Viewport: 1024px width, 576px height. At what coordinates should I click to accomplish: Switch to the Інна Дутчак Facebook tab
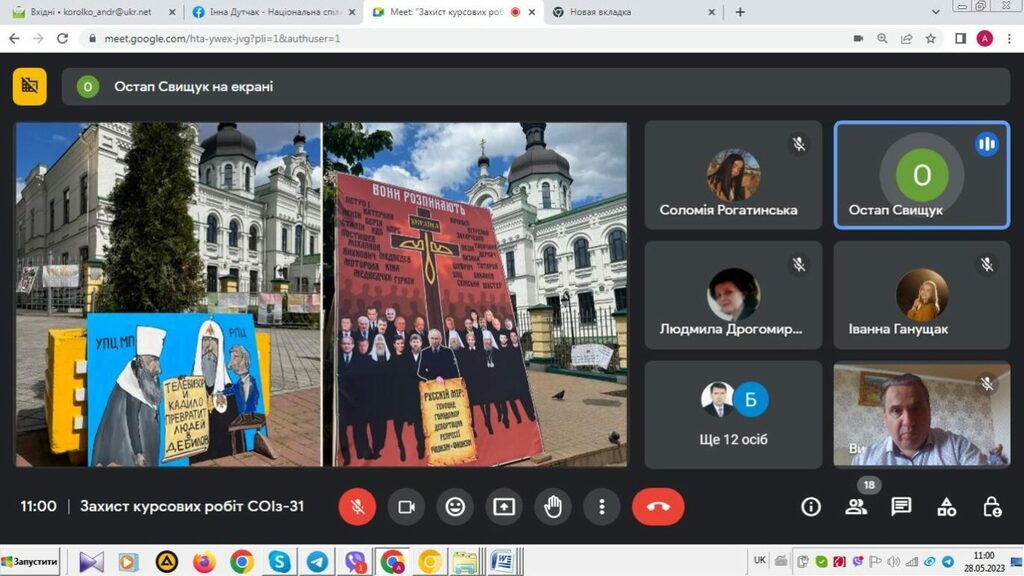(x=270, y=12)
